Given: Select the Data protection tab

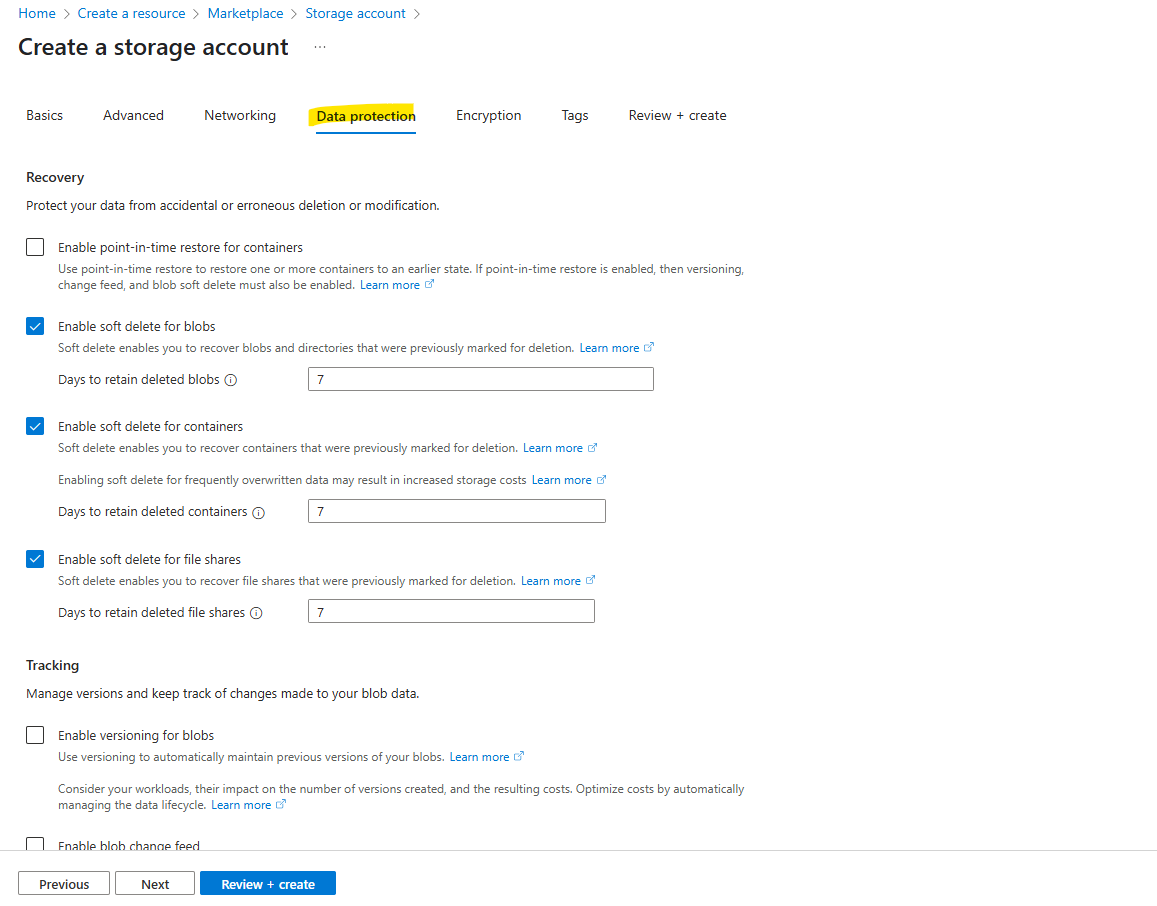Looking at the screenshot, I should tap(366, 117).
